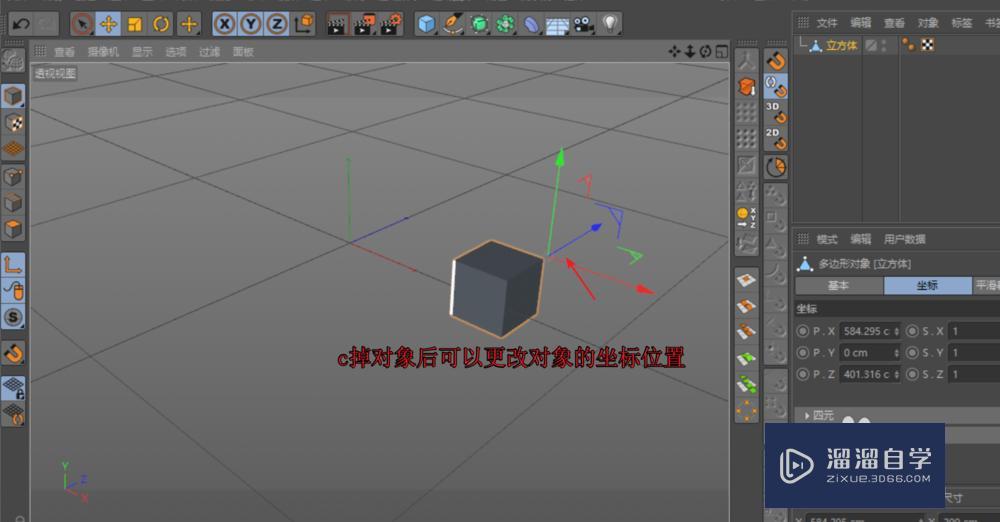This screenshot has width=1000, height=522.
Task: Select the 立方体 object in tree
Action: point(842,45)
